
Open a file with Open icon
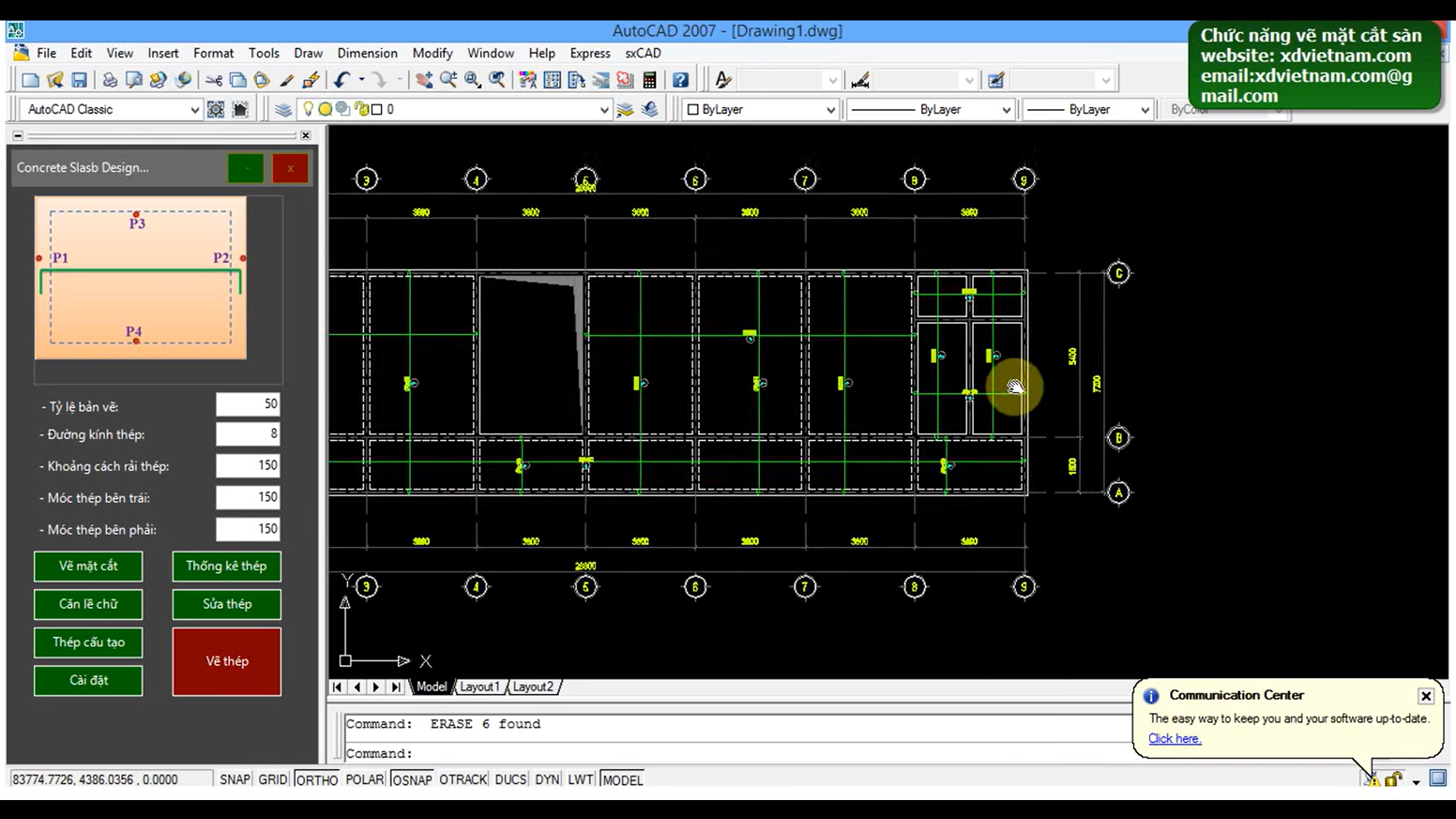[x=55, y=80]
